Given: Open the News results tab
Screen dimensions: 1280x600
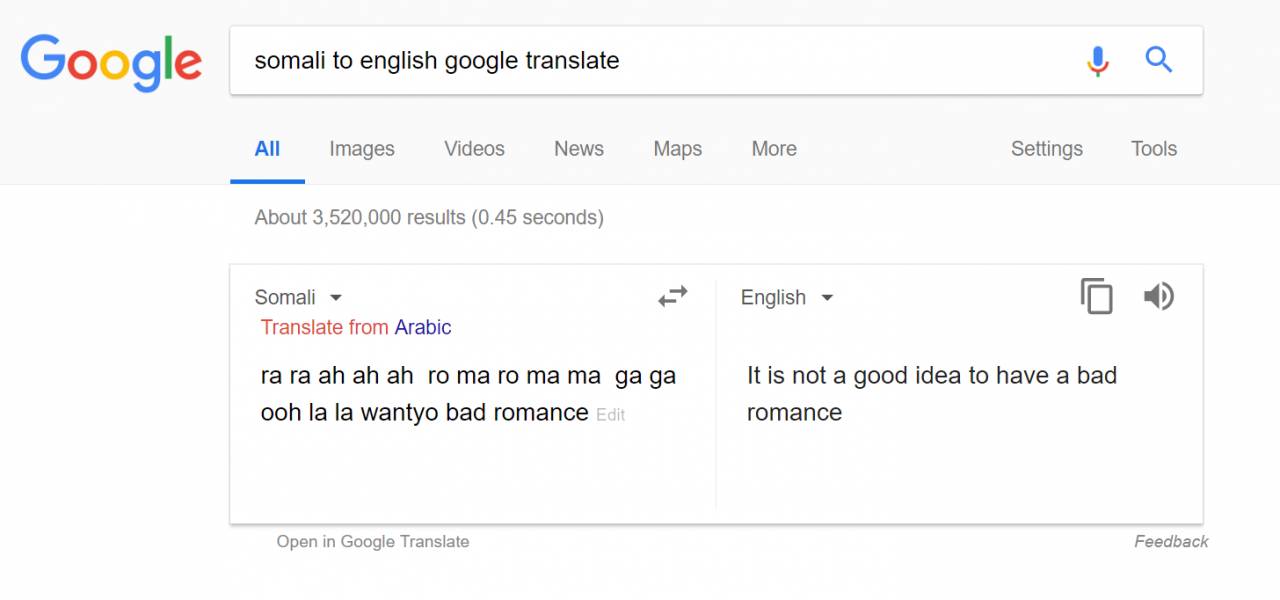Looking at the screenshot, I should [x=579, y=149].
